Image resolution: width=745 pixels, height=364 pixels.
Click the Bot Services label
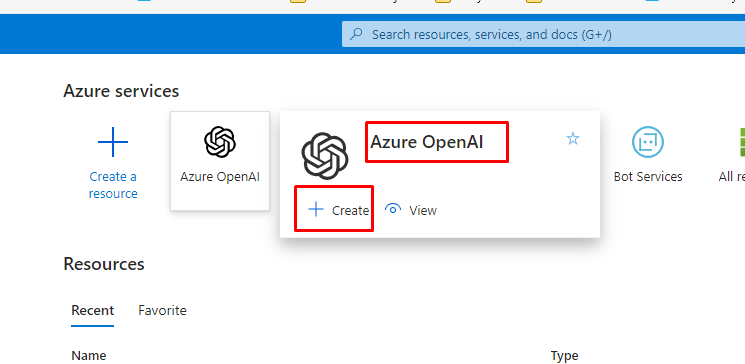coord(648,177)
